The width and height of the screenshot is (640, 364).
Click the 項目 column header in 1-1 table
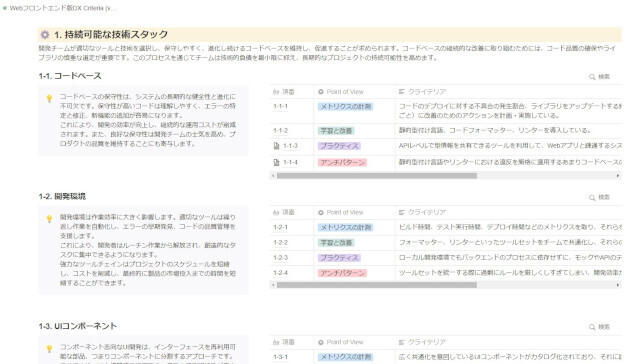(284, 92)
